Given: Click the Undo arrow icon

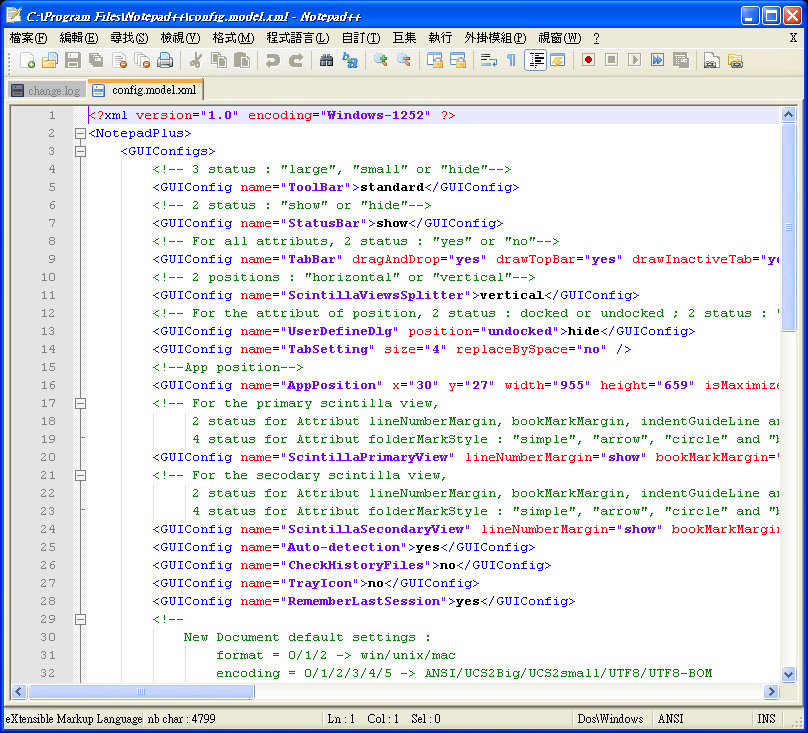Looking at the screenshot, I should (272, 60).
